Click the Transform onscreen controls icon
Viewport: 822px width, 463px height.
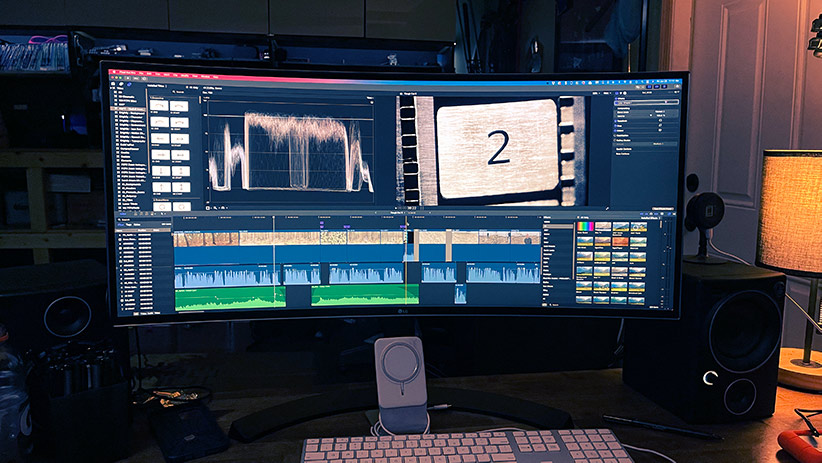(x=660, y=120)
